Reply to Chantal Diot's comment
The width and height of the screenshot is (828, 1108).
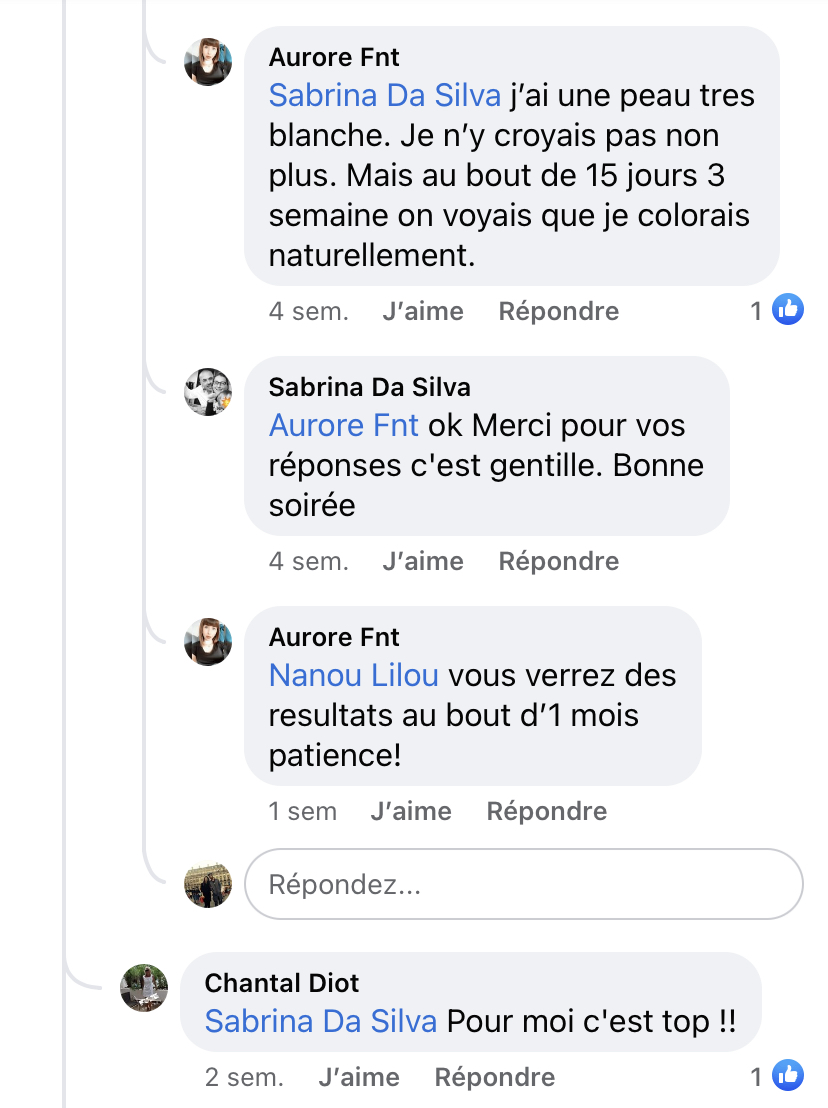tap(494, 1077)
